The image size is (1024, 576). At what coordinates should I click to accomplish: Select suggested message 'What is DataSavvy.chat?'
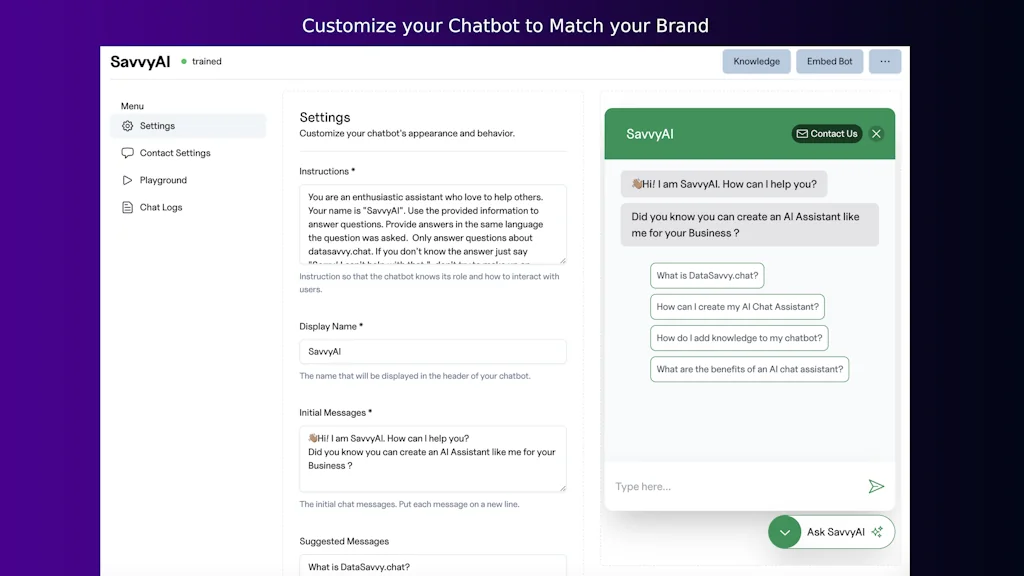click(x=707, y=275)
